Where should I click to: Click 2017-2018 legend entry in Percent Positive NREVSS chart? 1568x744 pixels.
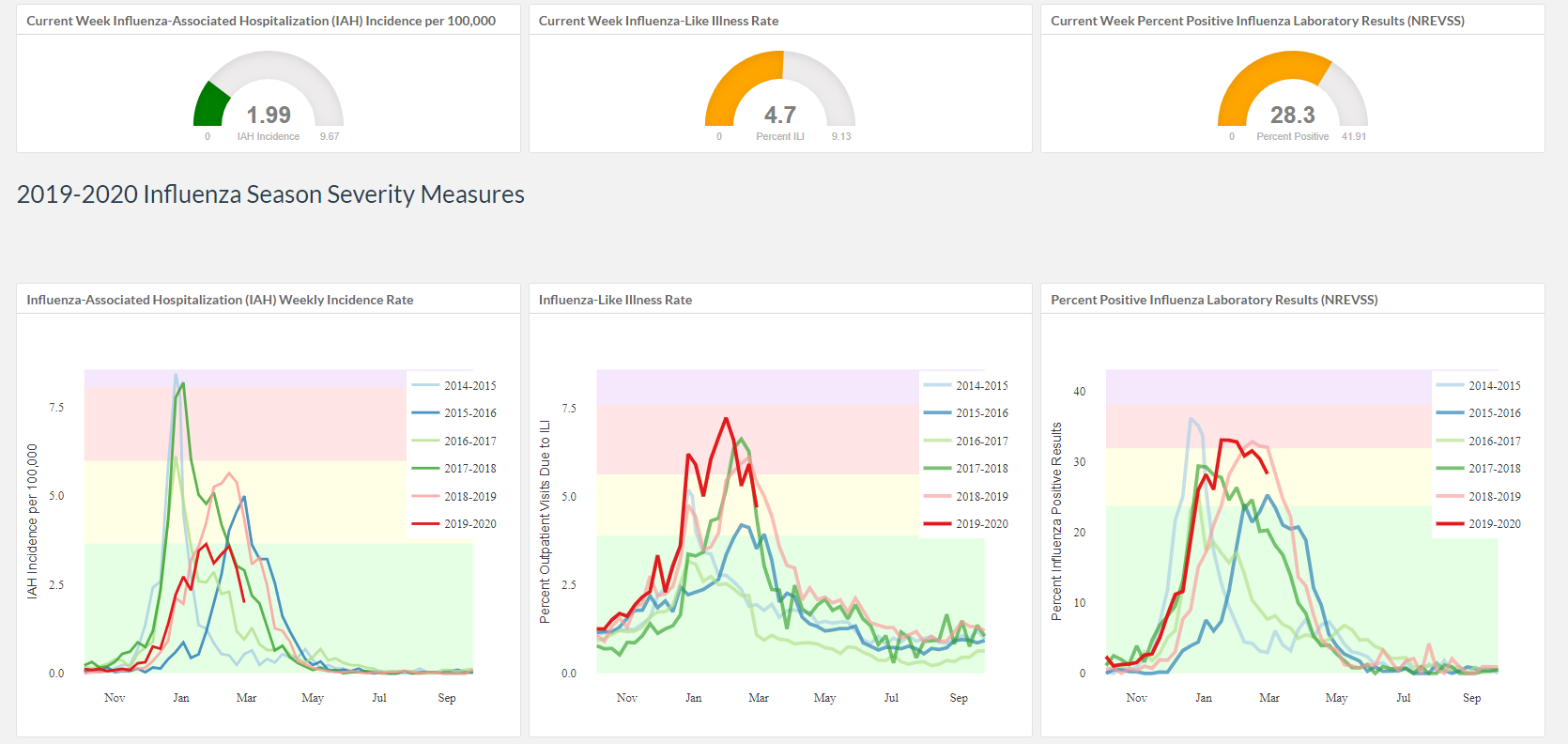click(x=1479, y=468)
